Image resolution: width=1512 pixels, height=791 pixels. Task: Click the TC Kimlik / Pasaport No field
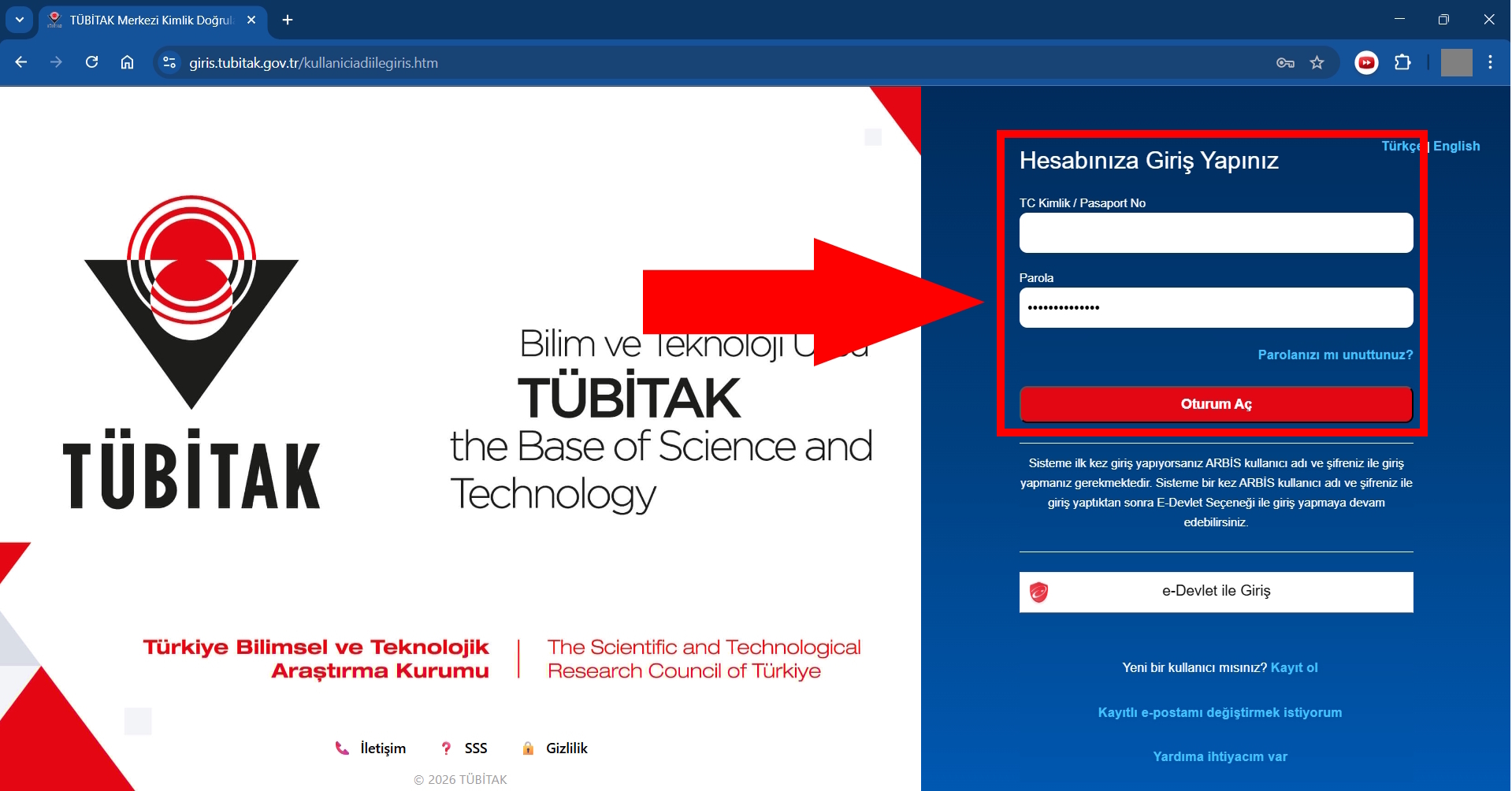tap(1215, 233)
